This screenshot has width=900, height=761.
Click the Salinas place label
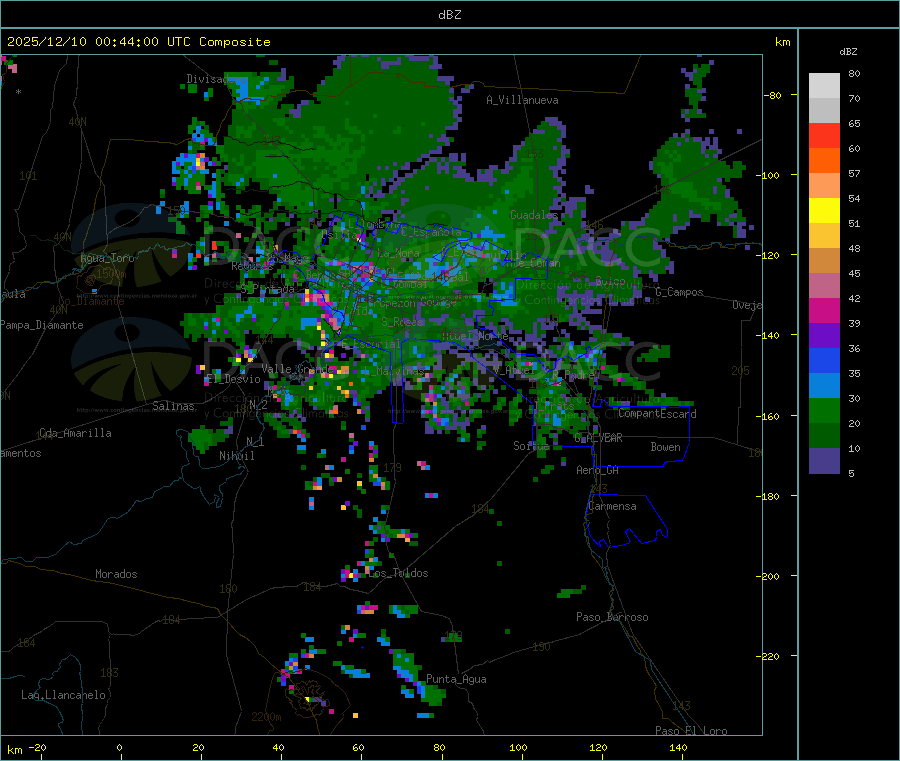point(173,406)
